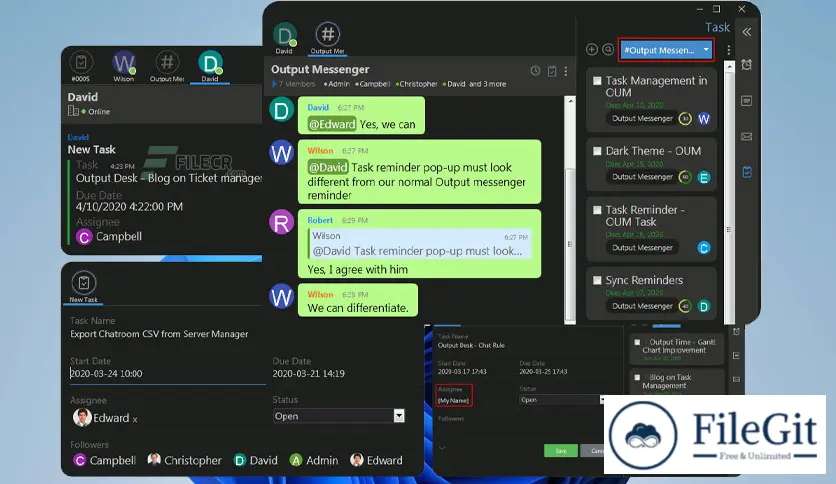Switch to the Wilson chat tab
The width and height of the screenshot is (836, 484).
(124, 64)
